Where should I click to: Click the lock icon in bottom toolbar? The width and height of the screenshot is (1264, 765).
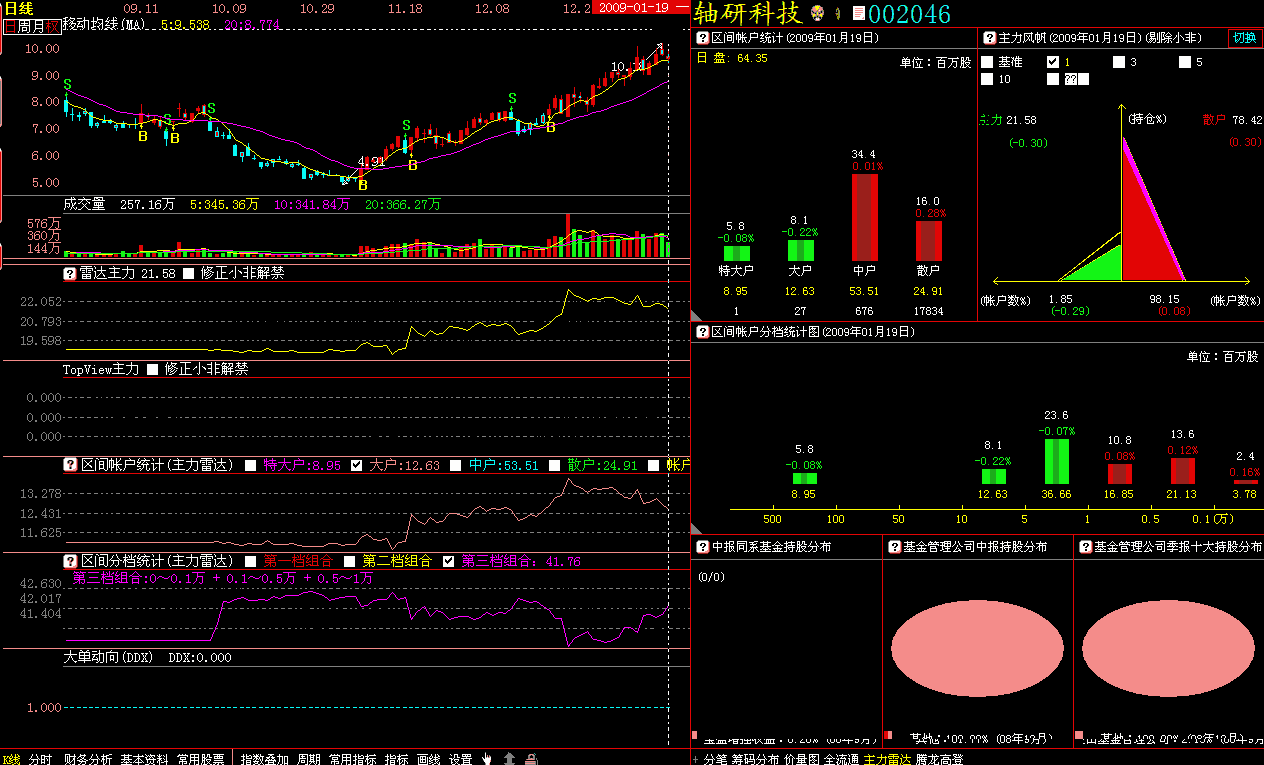tap(531, 758)
